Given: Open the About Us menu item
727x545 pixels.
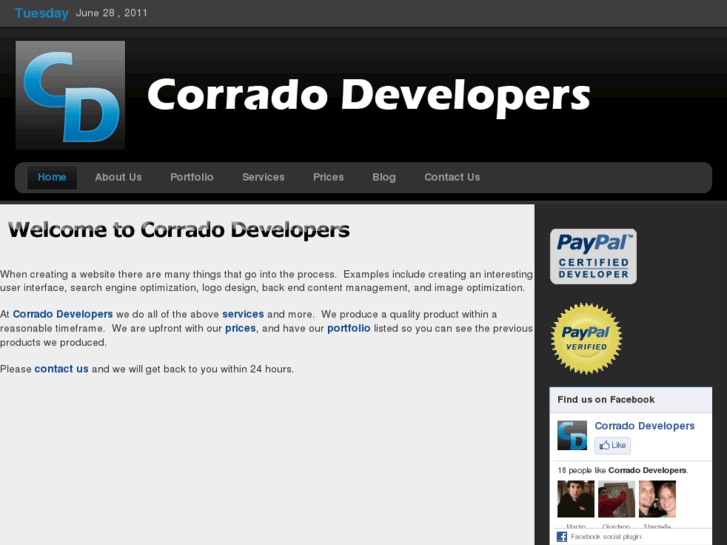Looking at the screenshot, I should click(118, 177).
